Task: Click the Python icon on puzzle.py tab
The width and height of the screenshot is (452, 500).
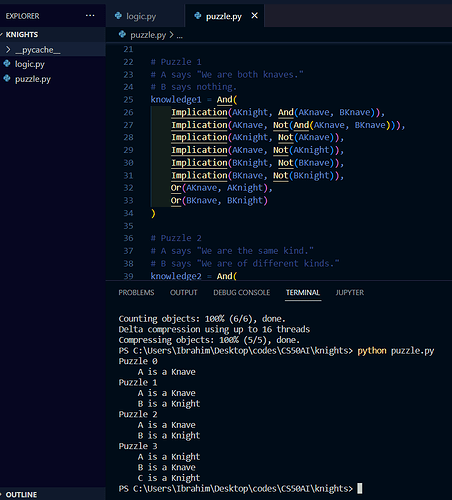Action: [198, 16]
